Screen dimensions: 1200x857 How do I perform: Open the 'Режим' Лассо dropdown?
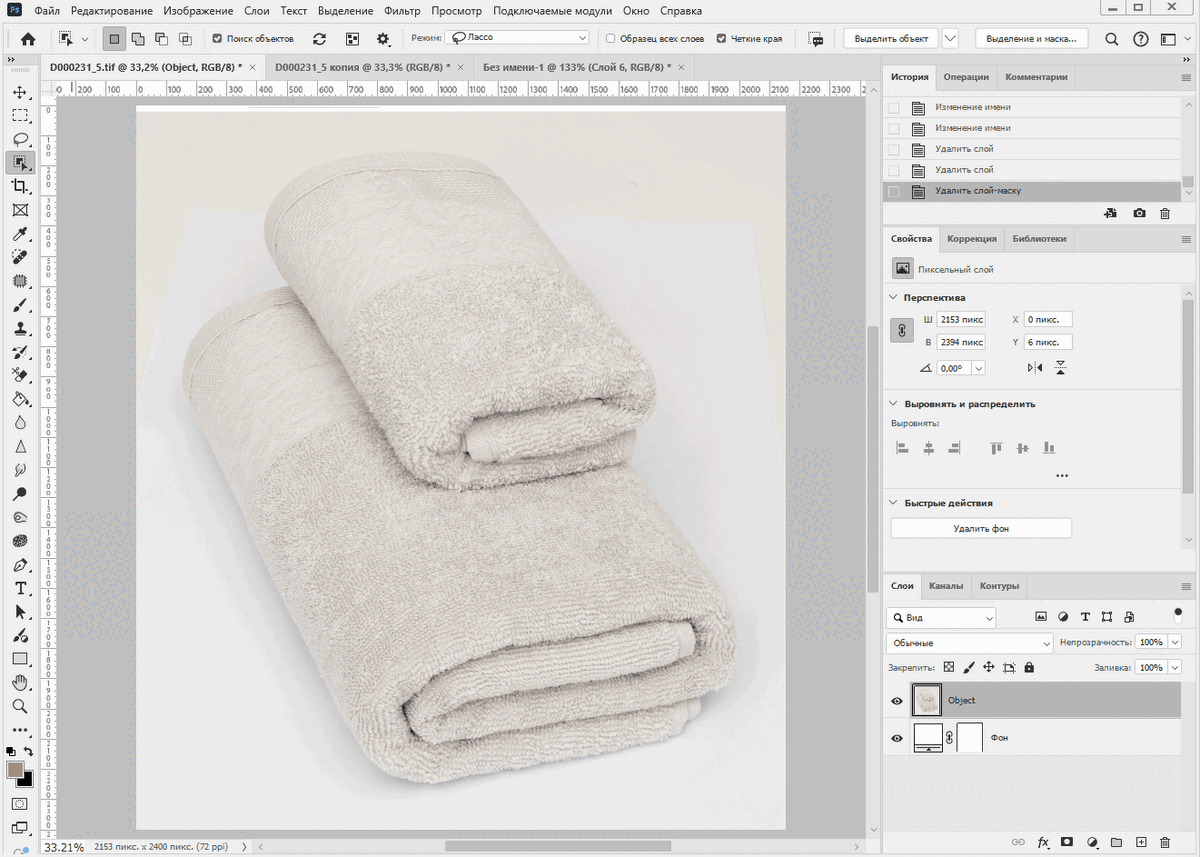click(x=516, y=38)
